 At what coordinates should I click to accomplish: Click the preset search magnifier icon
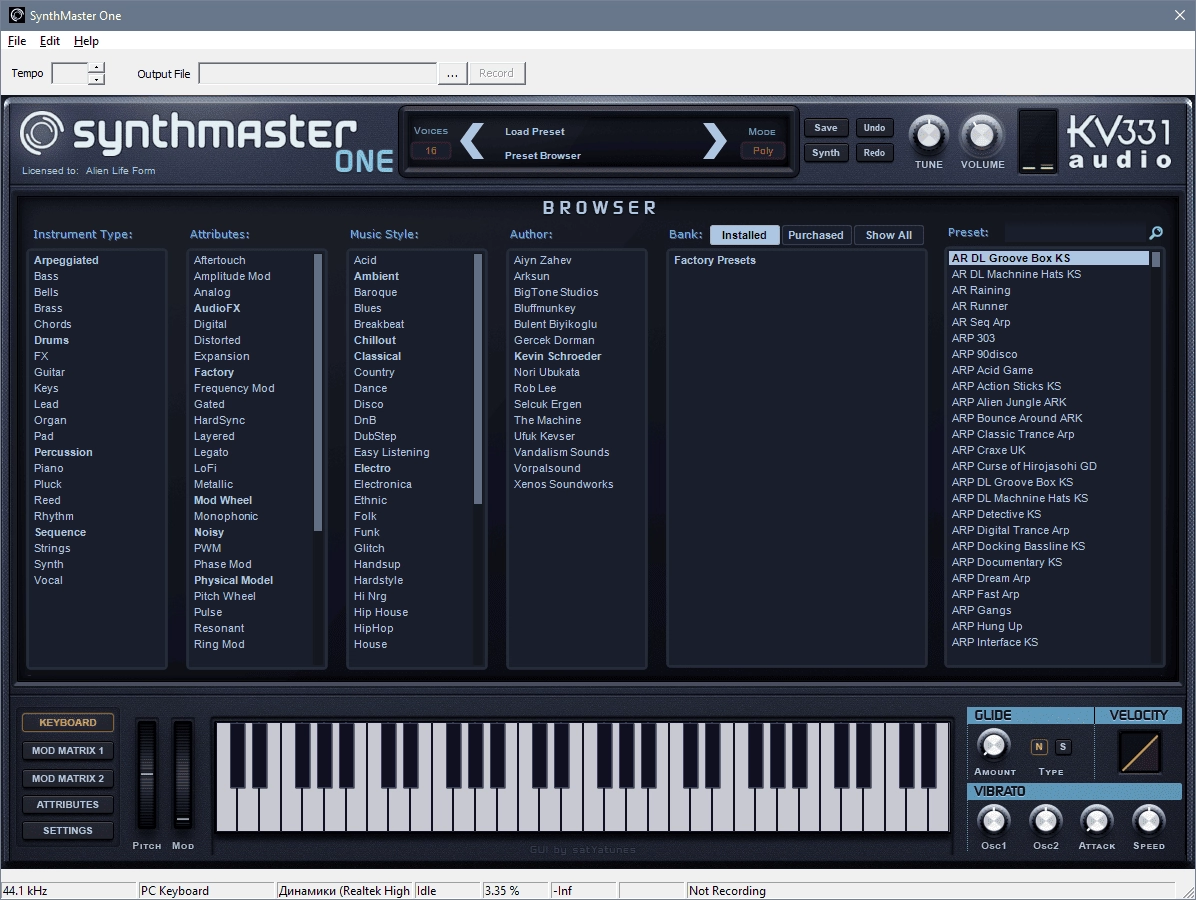click(1156, 233)
